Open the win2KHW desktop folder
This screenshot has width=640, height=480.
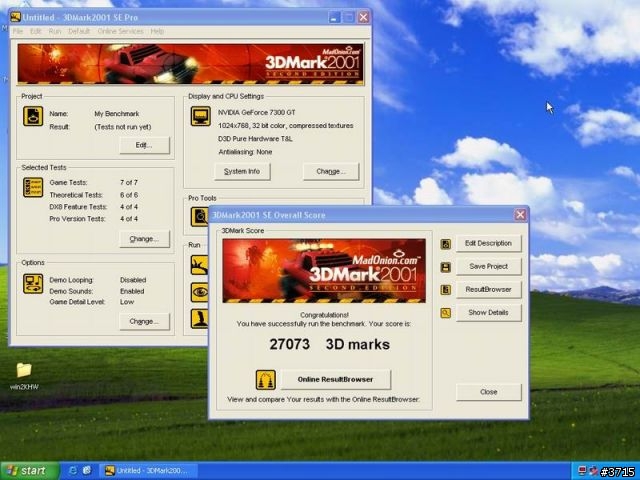(x=24, y=376)
